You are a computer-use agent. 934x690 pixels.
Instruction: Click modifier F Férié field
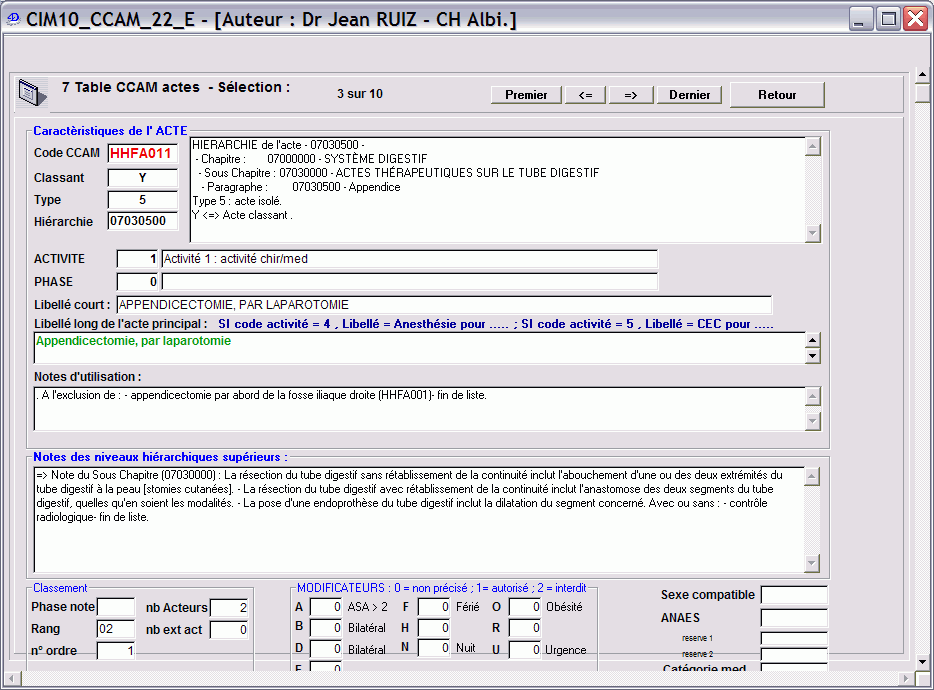(x=434, y=607)
